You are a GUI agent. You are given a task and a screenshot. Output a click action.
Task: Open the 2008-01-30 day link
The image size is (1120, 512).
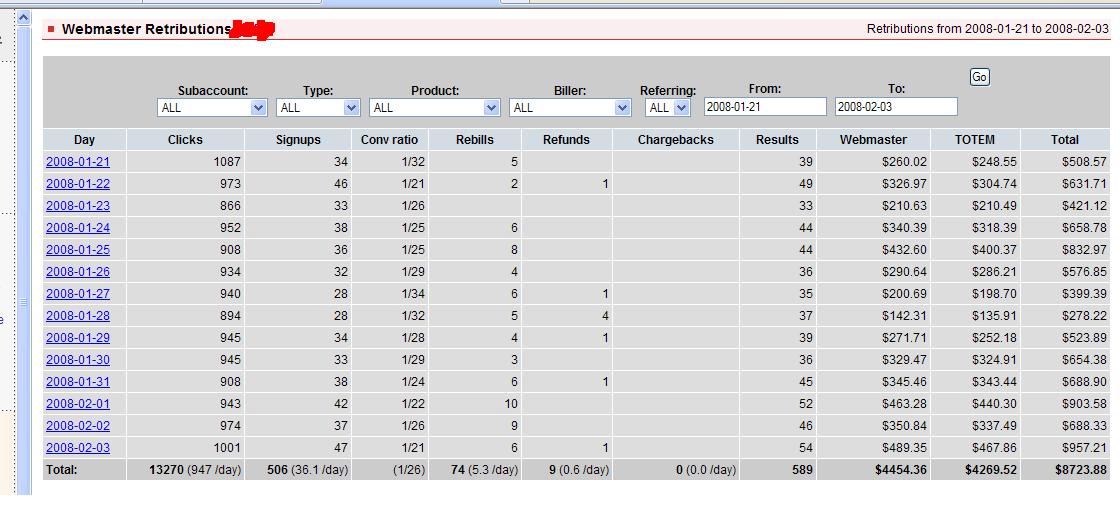click(78, 360)
